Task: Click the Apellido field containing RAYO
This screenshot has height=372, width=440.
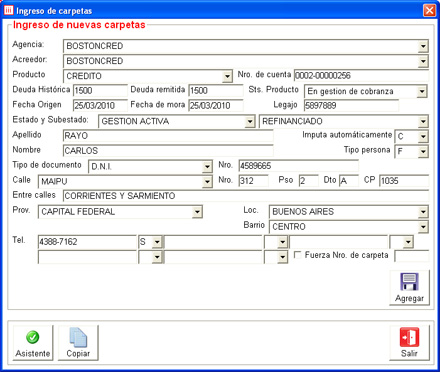Action: [x=168, y=136]
